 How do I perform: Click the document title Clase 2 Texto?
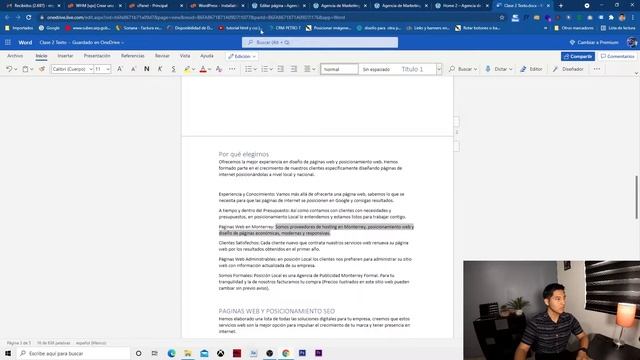point(53,42)
